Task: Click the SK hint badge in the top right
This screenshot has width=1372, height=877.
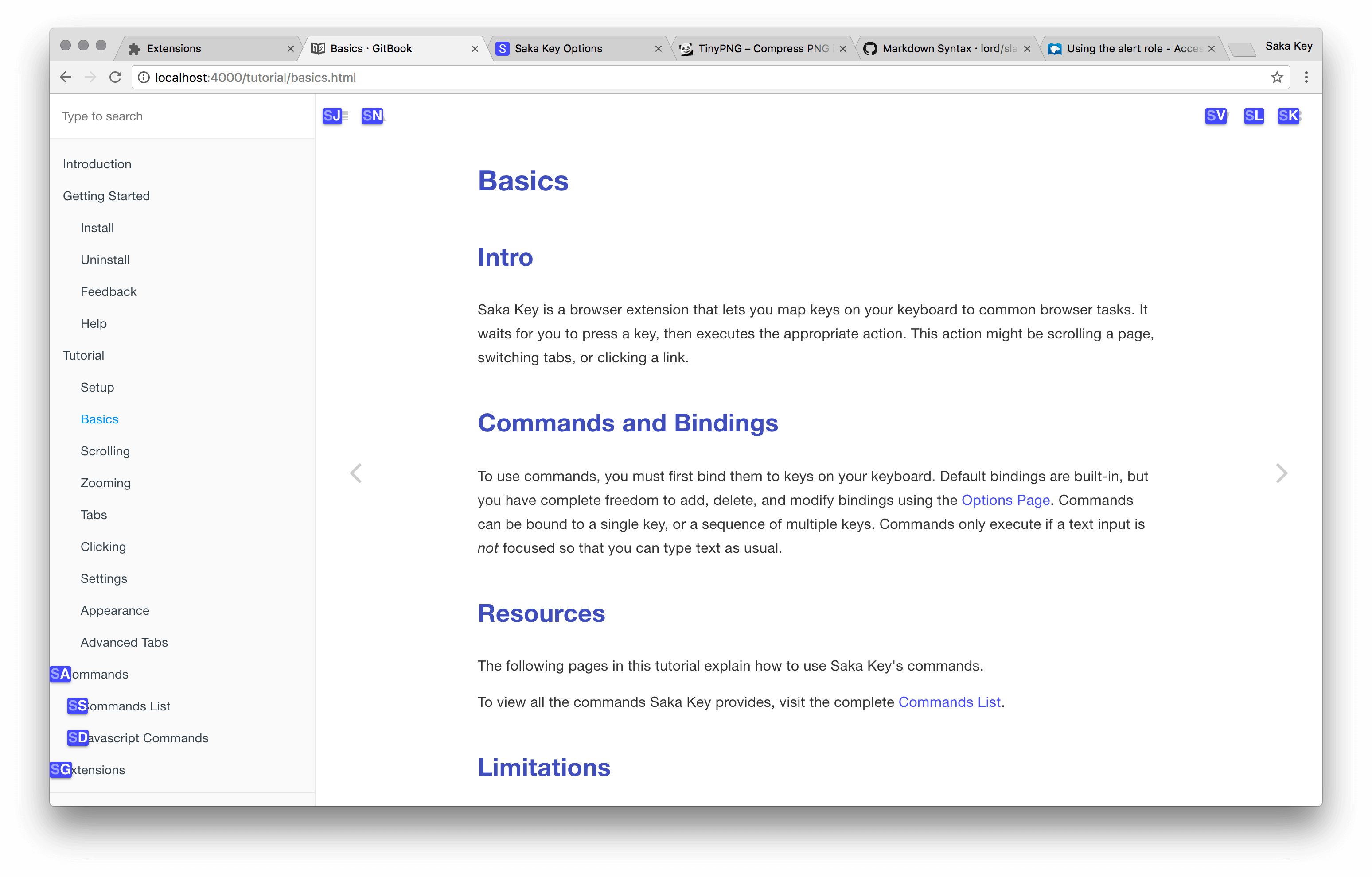Action: tap(1288, 116)
